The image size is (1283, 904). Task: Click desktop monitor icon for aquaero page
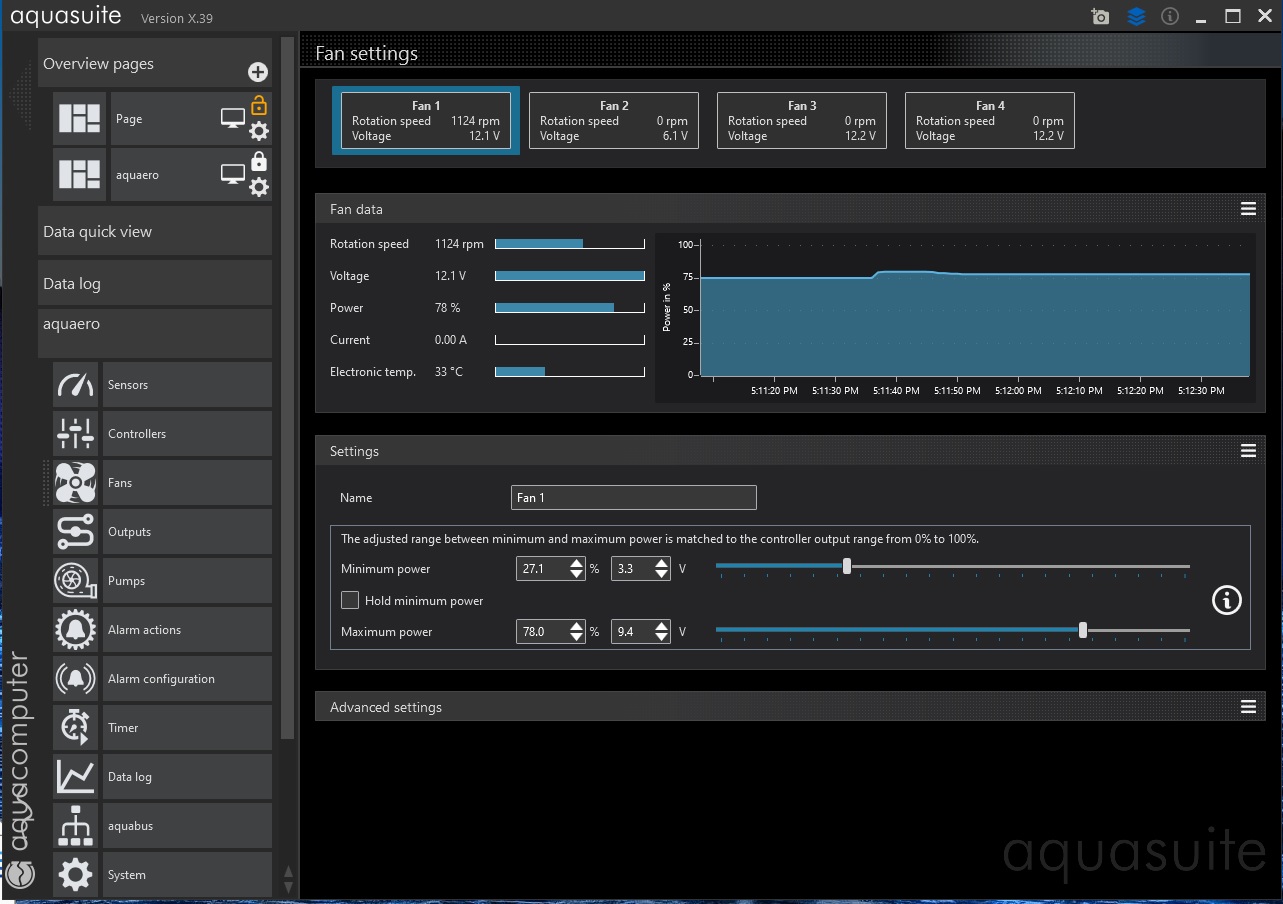pos(233,175)
